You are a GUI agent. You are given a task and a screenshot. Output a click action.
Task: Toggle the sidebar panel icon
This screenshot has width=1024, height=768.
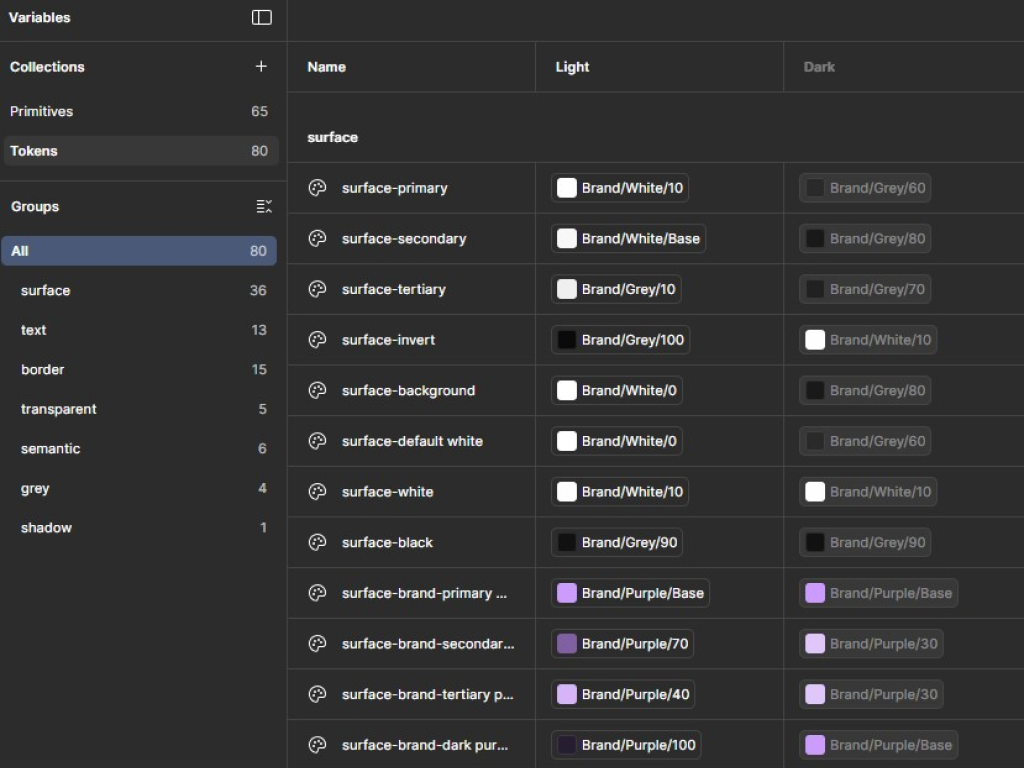(262, 17)
